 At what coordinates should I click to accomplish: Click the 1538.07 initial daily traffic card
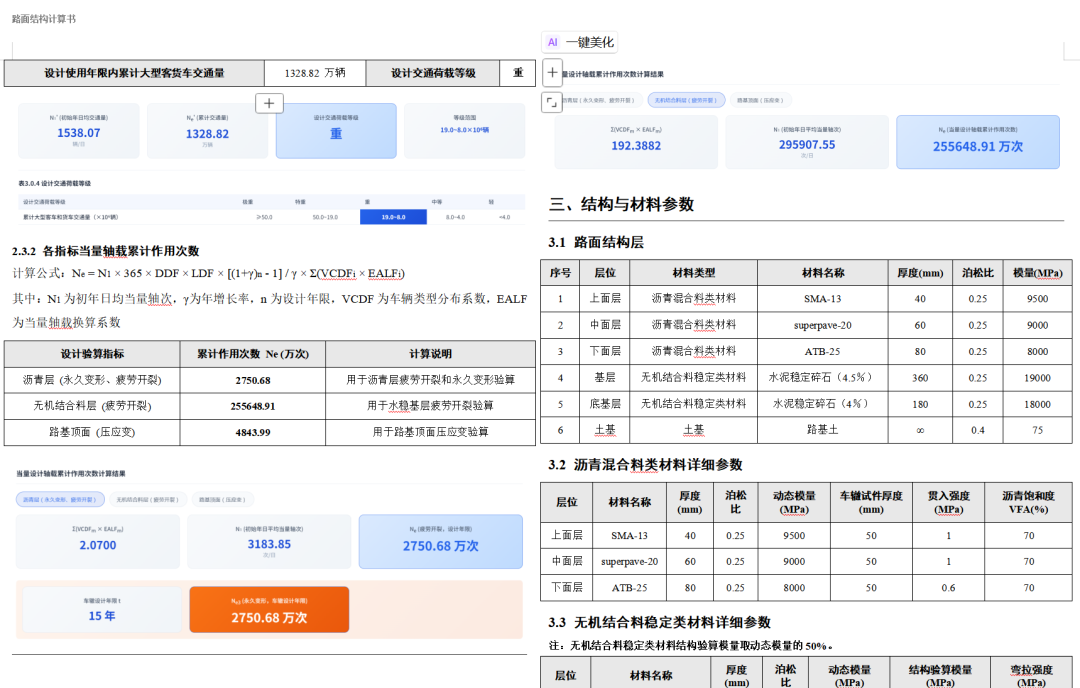tap(79, 131)
